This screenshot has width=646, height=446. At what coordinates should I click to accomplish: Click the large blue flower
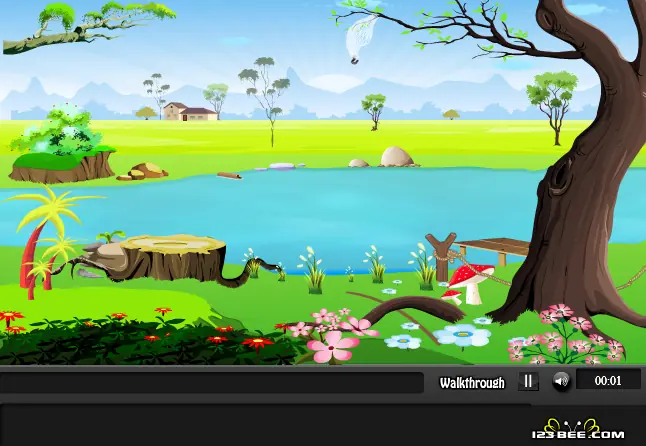coord(462,334)
